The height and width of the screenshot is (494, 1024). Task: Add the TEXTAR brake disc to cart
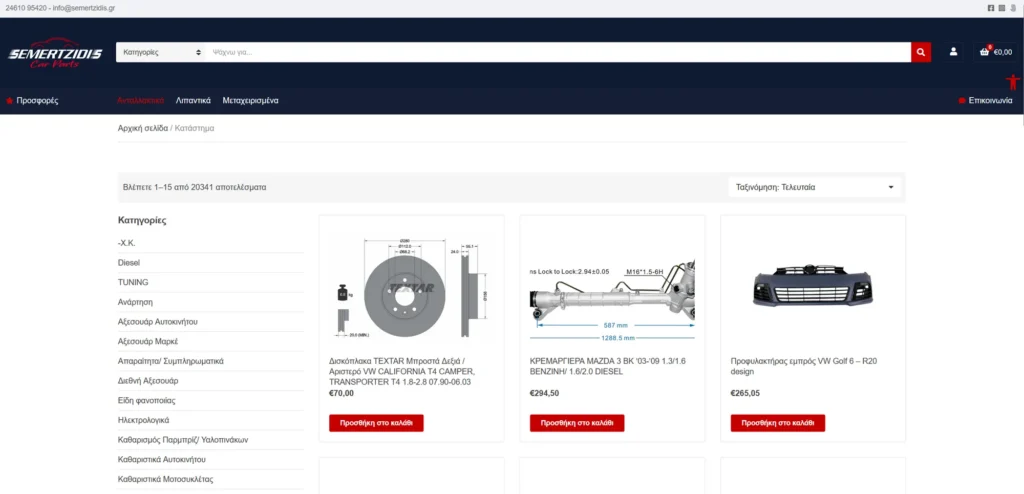[x=376, y=423]
